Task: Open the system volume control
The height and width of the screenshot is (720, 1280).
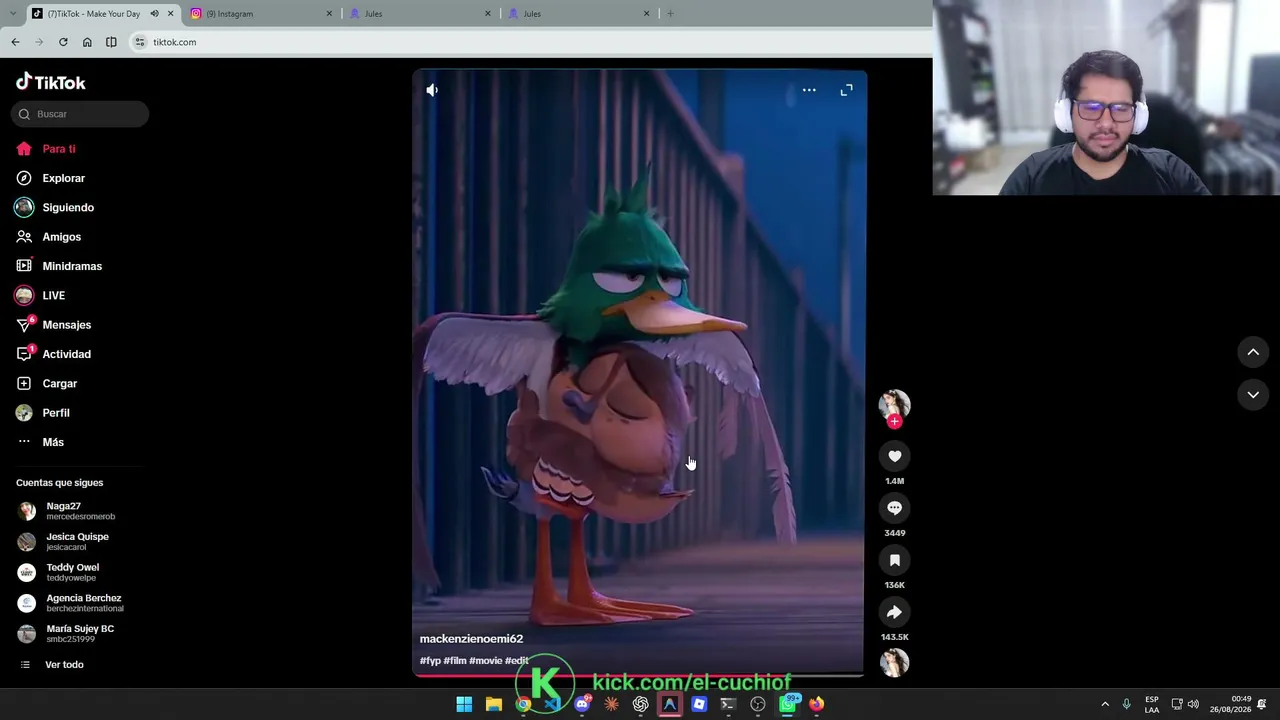Action: click(1193, 704)
